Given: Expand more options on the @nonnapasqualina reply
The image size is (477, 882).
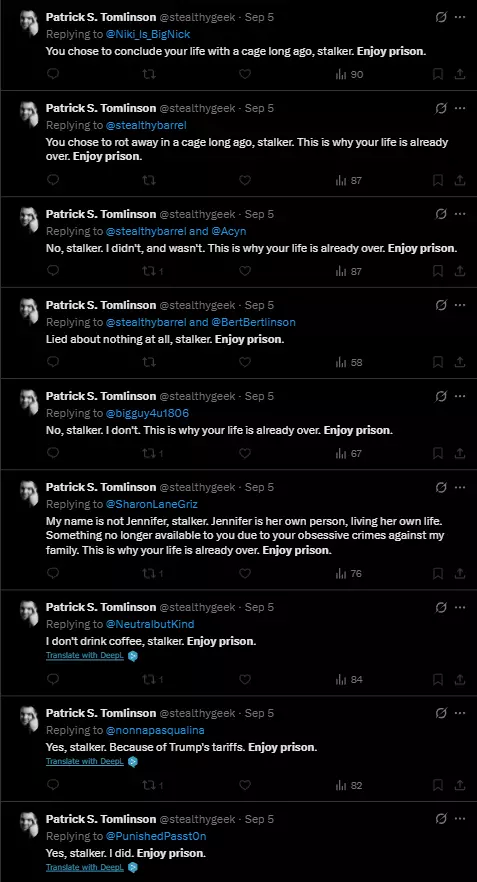Looking at the screenshot, I should click(460, 713).
